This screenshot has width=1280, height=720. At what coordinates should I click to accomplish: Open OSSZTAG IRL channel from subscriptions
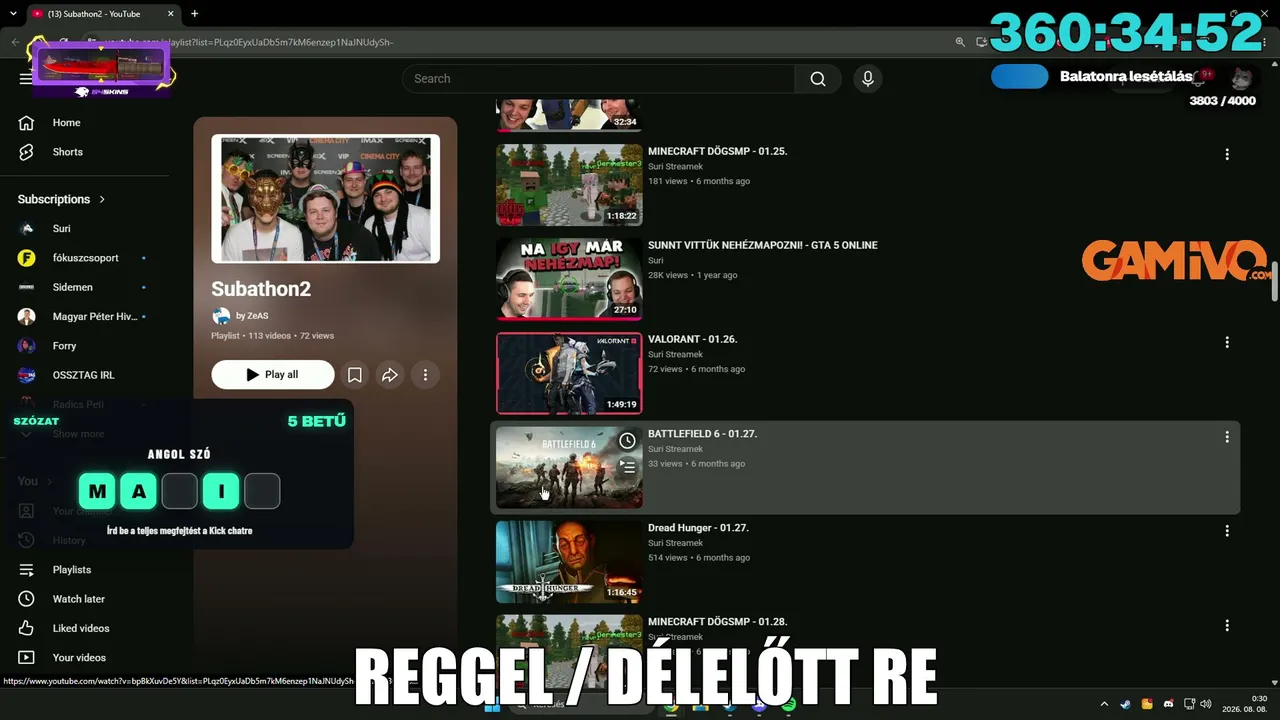coord(85,375)
